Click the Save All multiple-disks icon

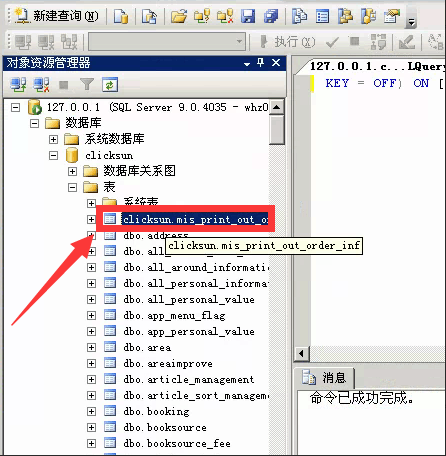pos(271,16)
